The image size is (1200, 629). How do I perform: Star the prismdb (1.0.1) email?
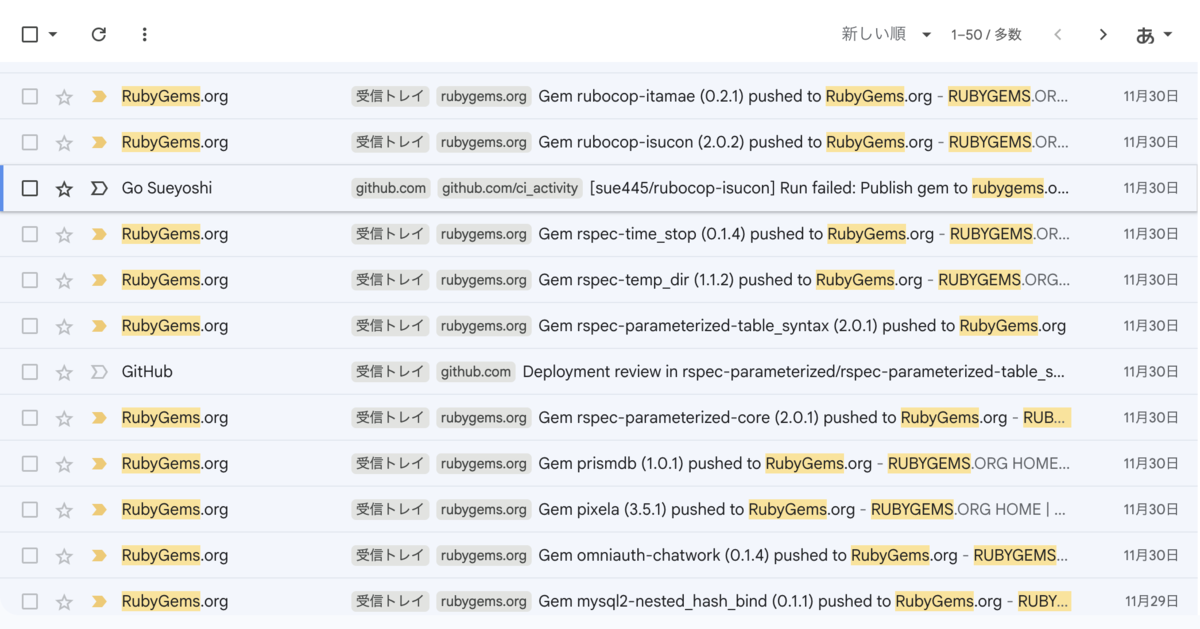pos(64,465)
